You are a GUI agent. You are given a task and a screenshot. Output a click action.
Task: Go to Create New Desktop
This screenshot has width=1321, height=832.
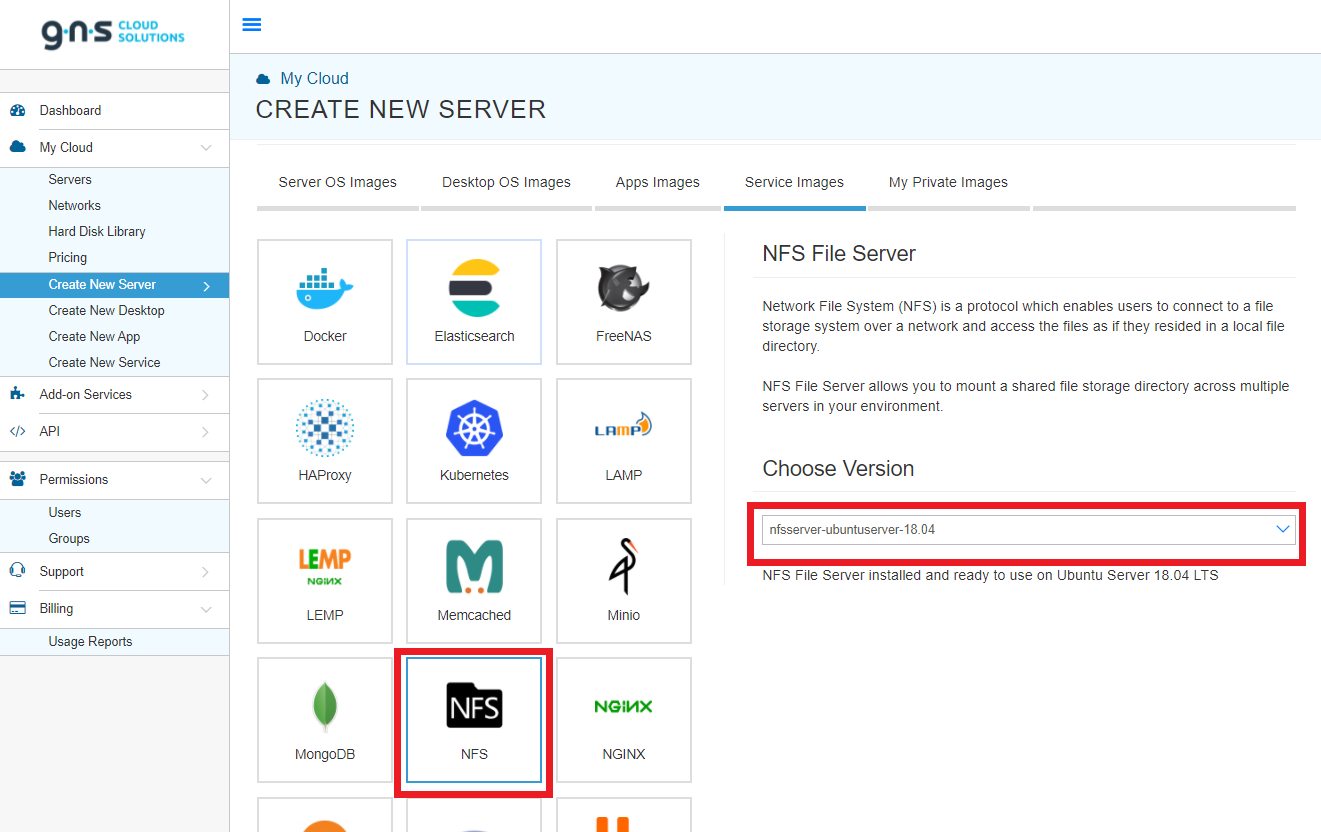[x=106, y=311]
